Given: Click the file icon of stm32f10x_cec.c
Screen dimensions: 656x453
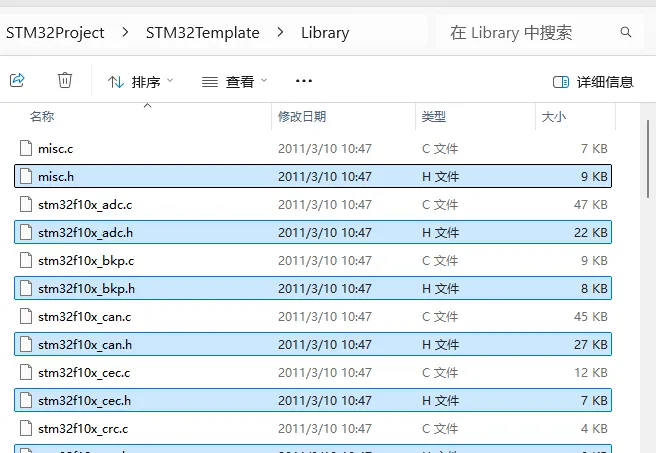Looking at the screenshot, I should 26,372.
